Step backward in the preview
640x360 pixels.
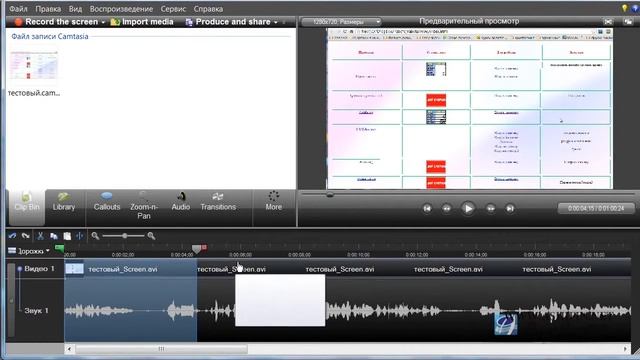447,209
